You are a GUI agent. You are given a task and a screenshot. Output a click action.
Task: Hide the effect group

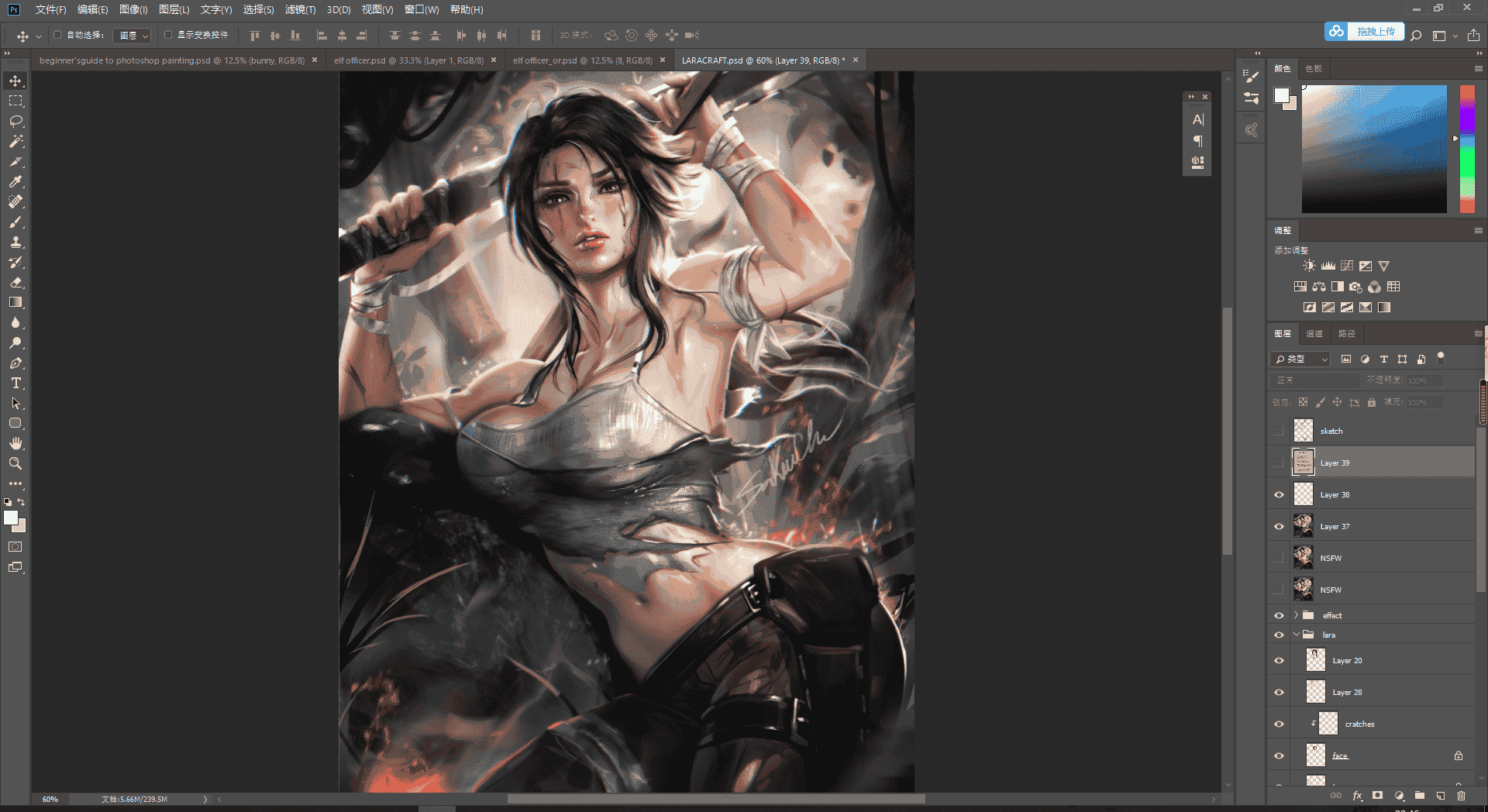[x=1279, y=615]
